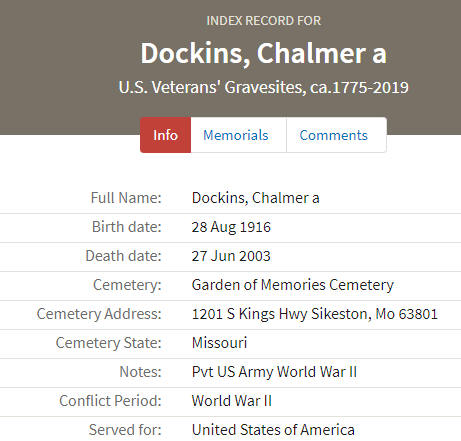Click Garden of Memories Cemetery value

(x=293, y=285)
